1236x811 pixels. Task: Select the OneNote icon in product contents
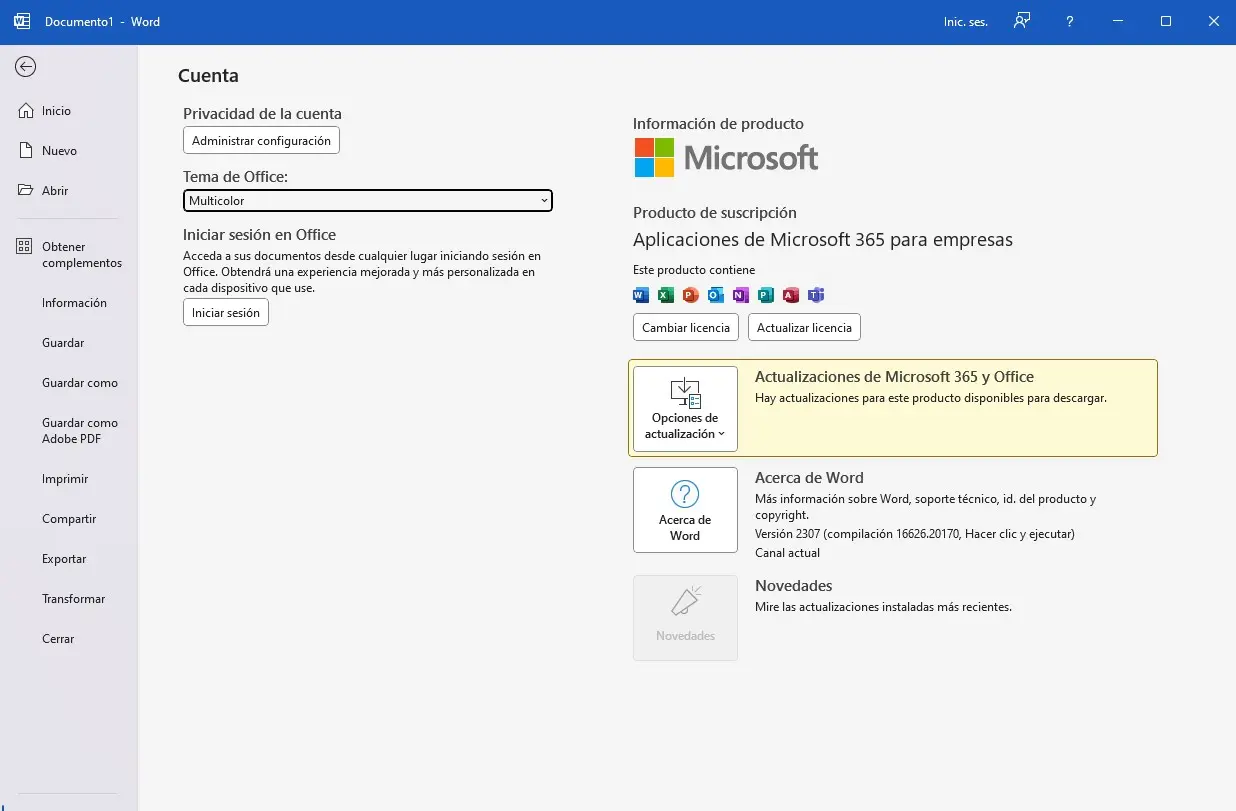click(x=740, y=295)
